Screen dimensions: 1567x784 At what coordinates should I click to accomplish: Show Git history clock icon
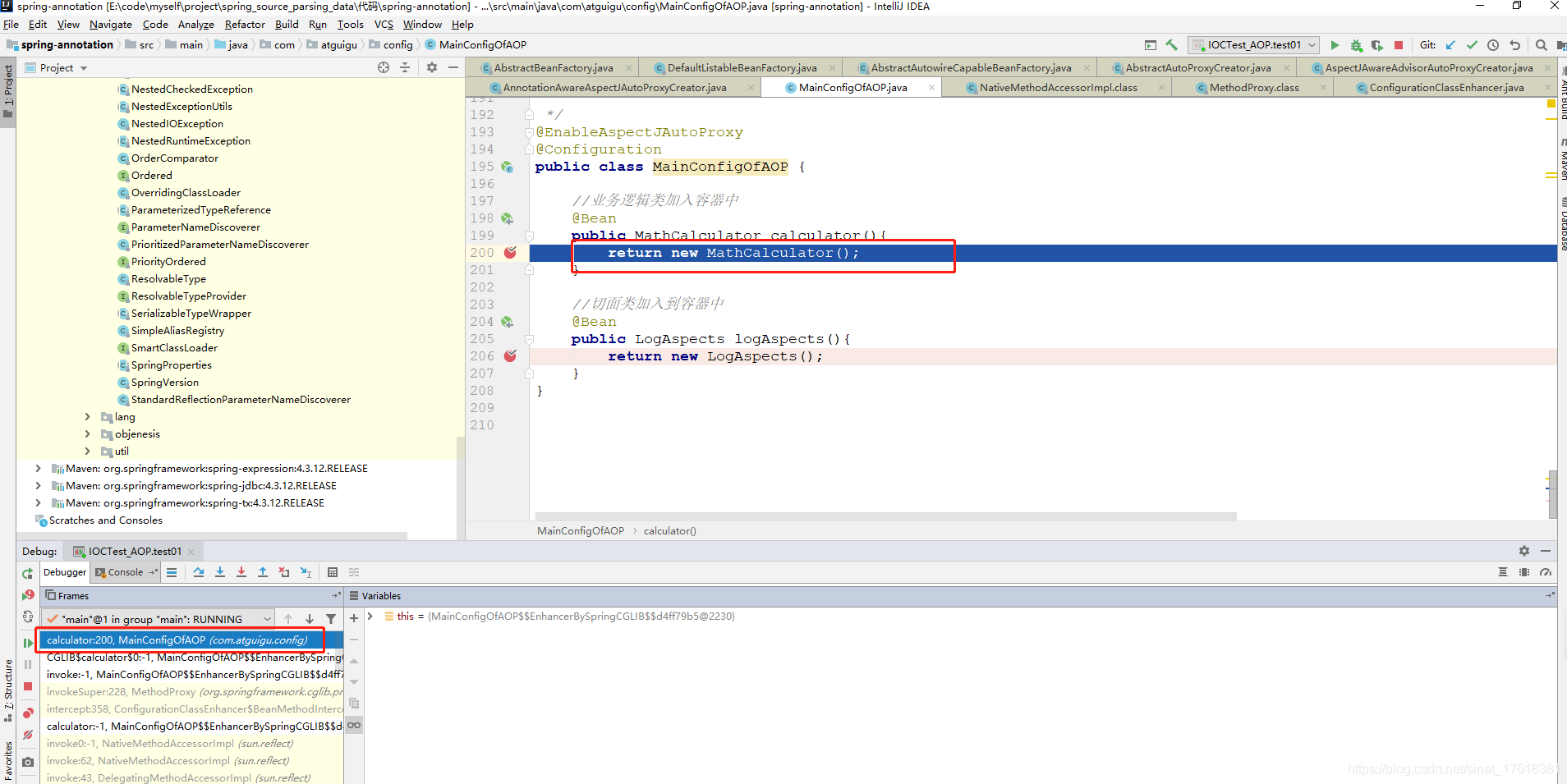pyautogui.click(x=1493, y=45)
